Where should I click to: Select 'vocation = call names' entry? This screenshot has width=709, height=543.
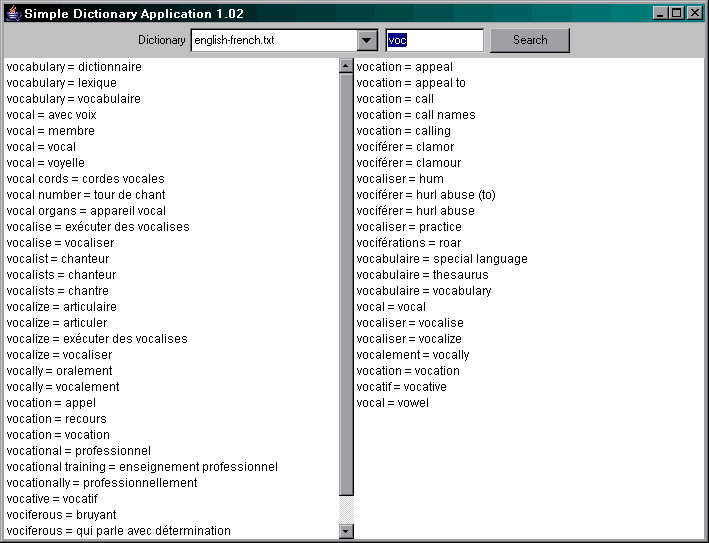click(x=416, y=115)
